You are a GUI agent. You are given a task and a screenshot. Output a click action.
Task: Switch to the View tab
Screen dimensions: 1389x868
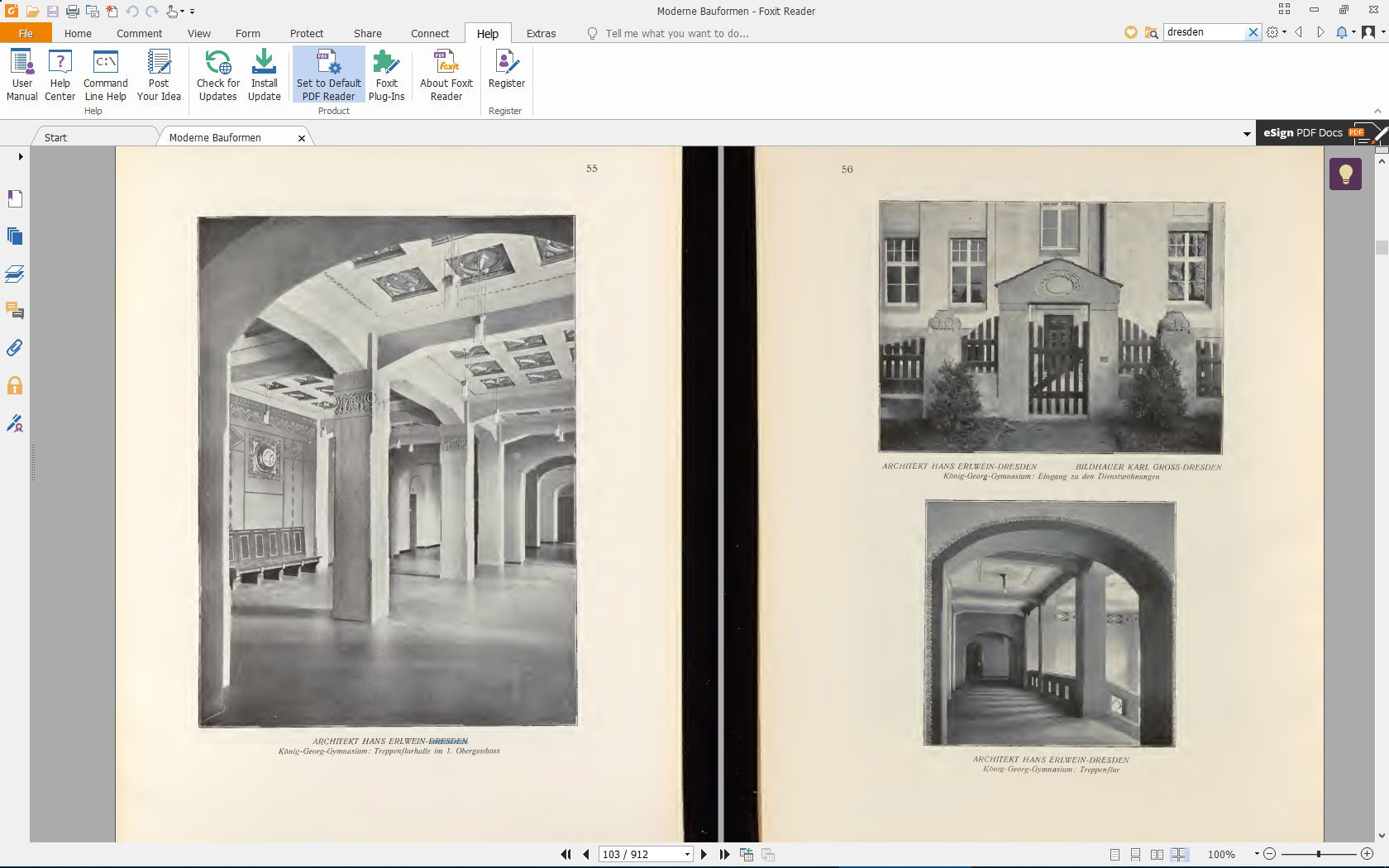click(198, 33)
